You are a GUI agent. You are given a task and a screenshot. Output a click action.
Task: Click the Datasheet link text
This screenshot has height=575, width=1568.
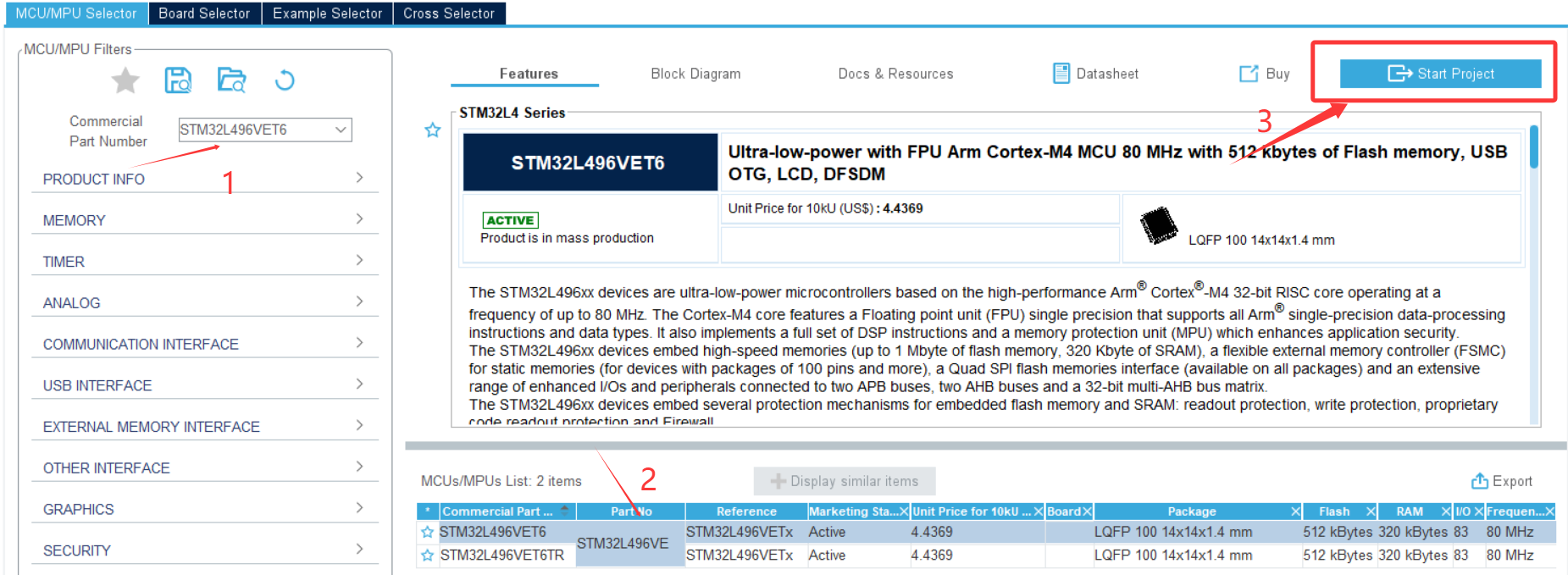point(1107,74)
